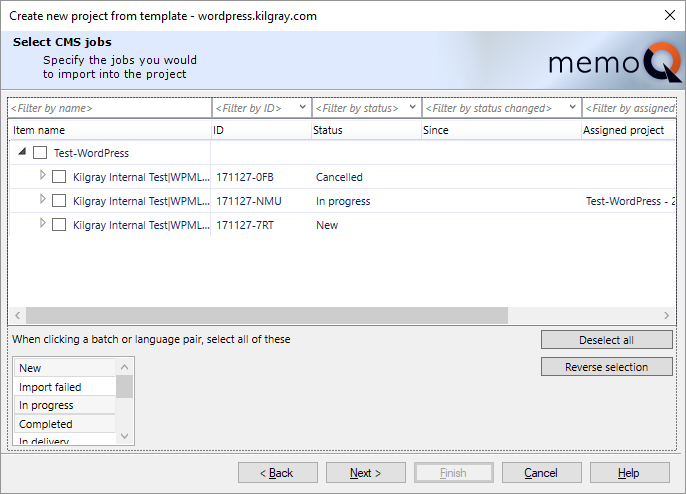The height and width of the screenshot is (494, 686).
Task: Open the Filter by status changed dropdown
Action: pos(572,107)
